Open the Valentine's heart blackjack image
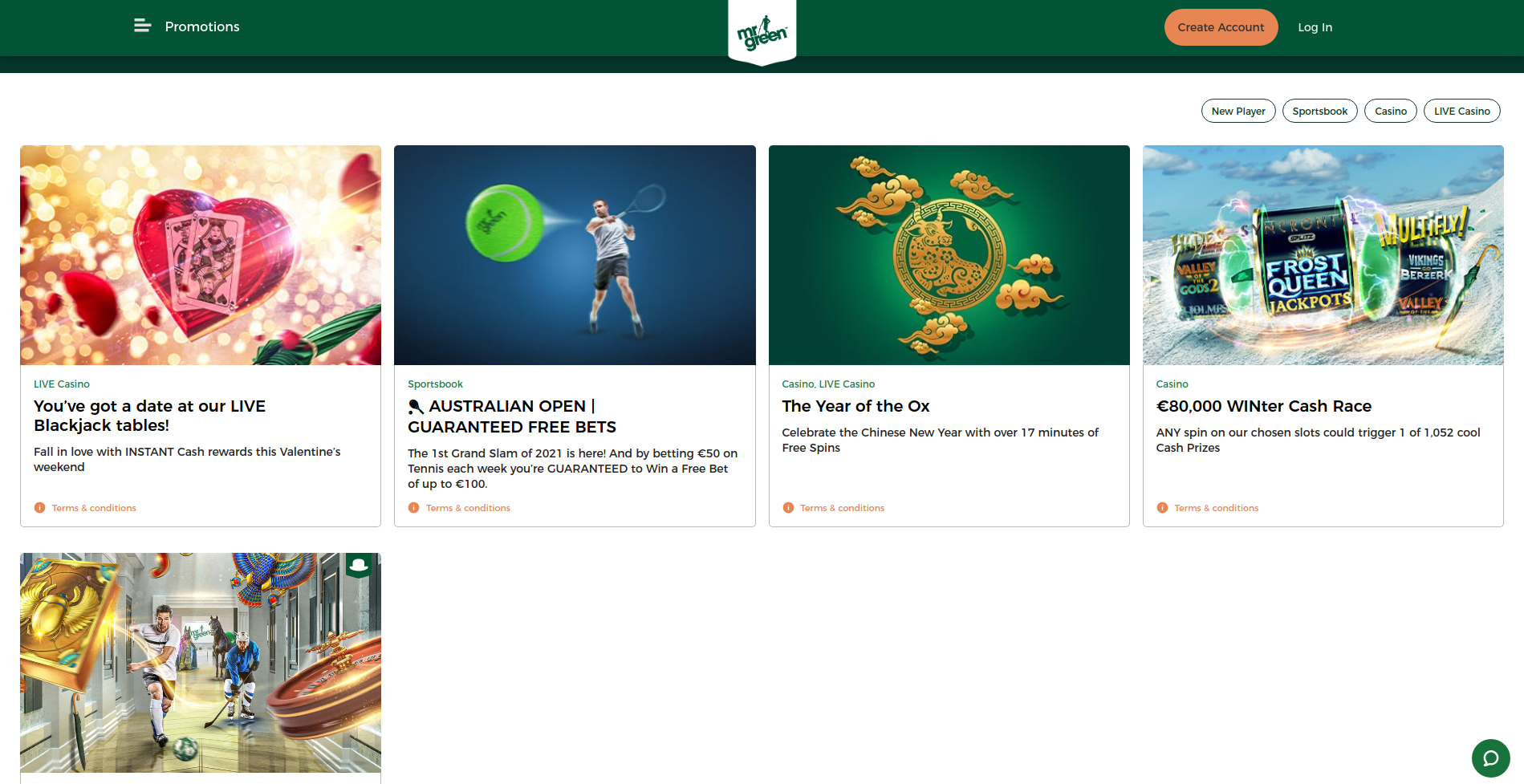The height and width of the screenshot is (784, 1524). point(201,255)
